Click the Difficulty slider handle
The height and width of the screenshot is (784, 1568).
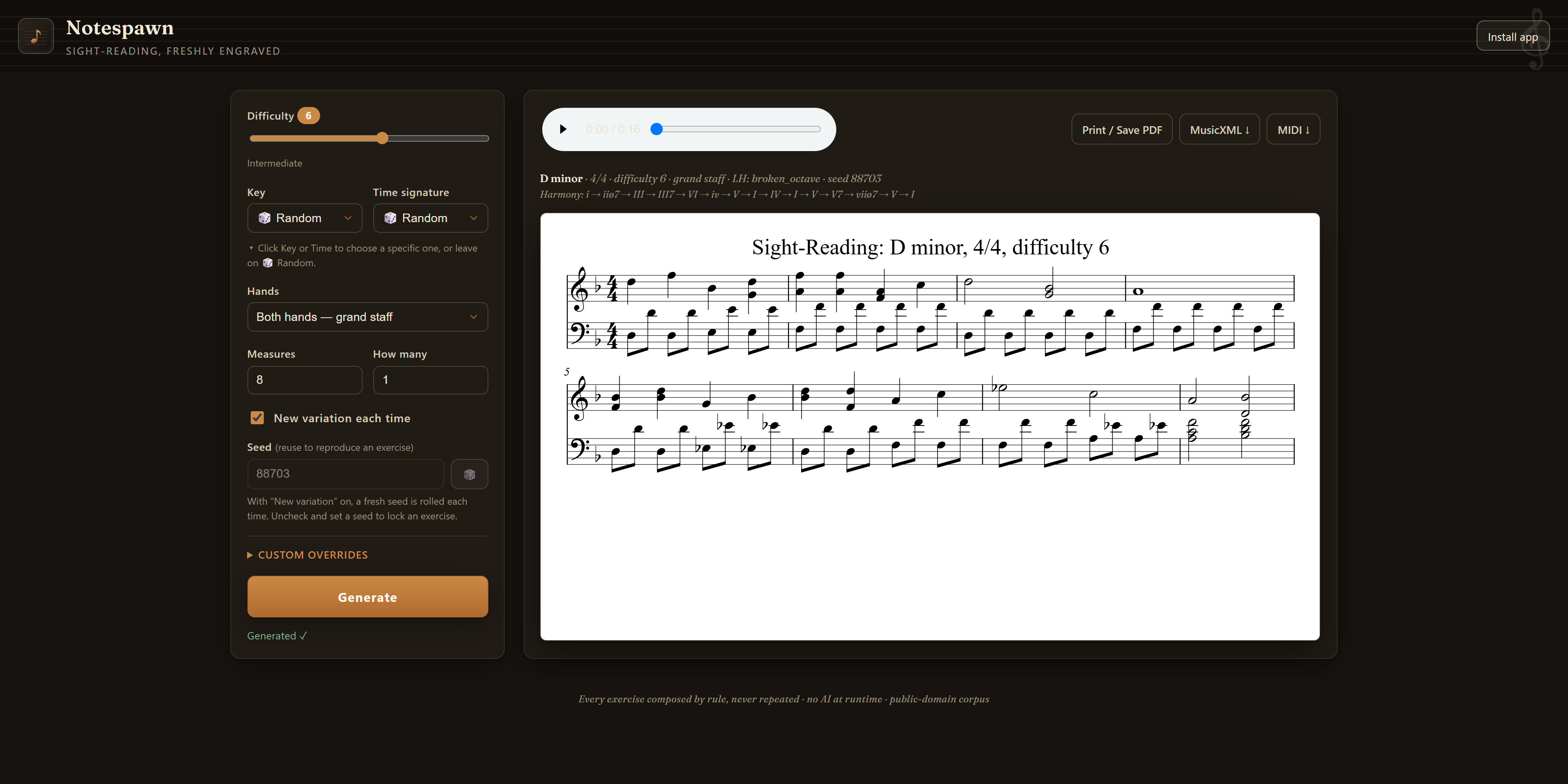point(382,138)
